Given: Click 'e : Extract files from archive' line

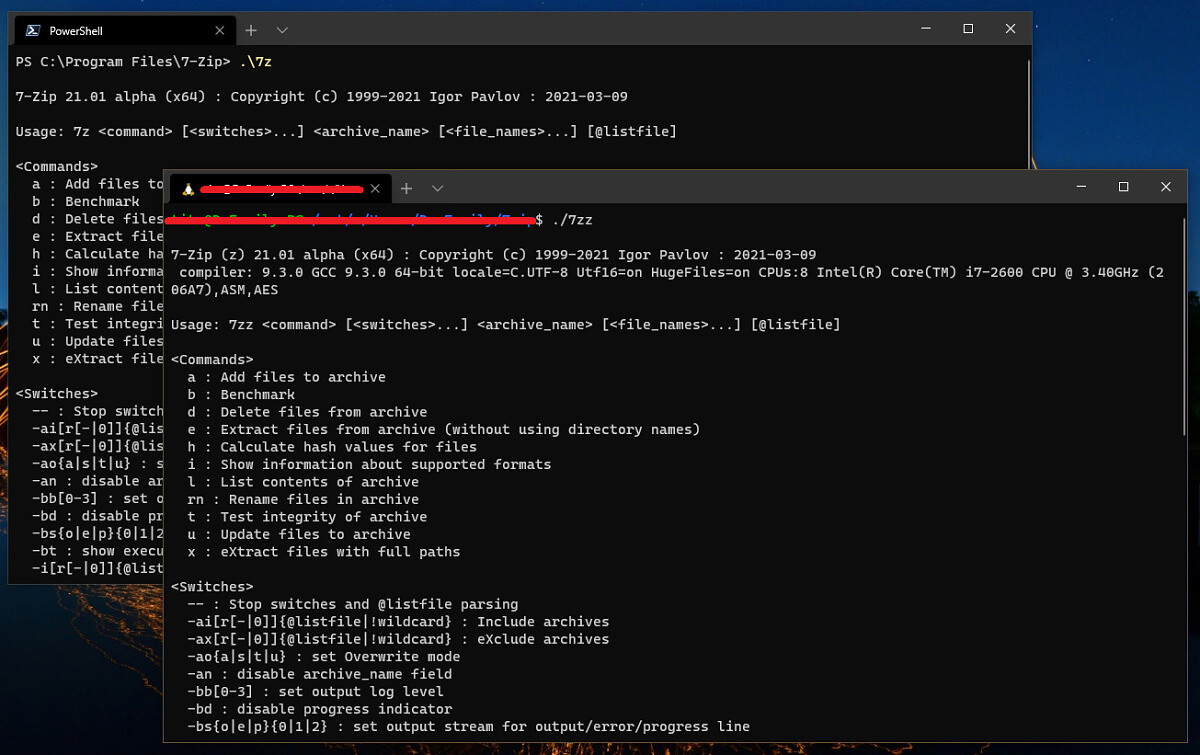Looking at the screenshot, I should pos(444,430).
